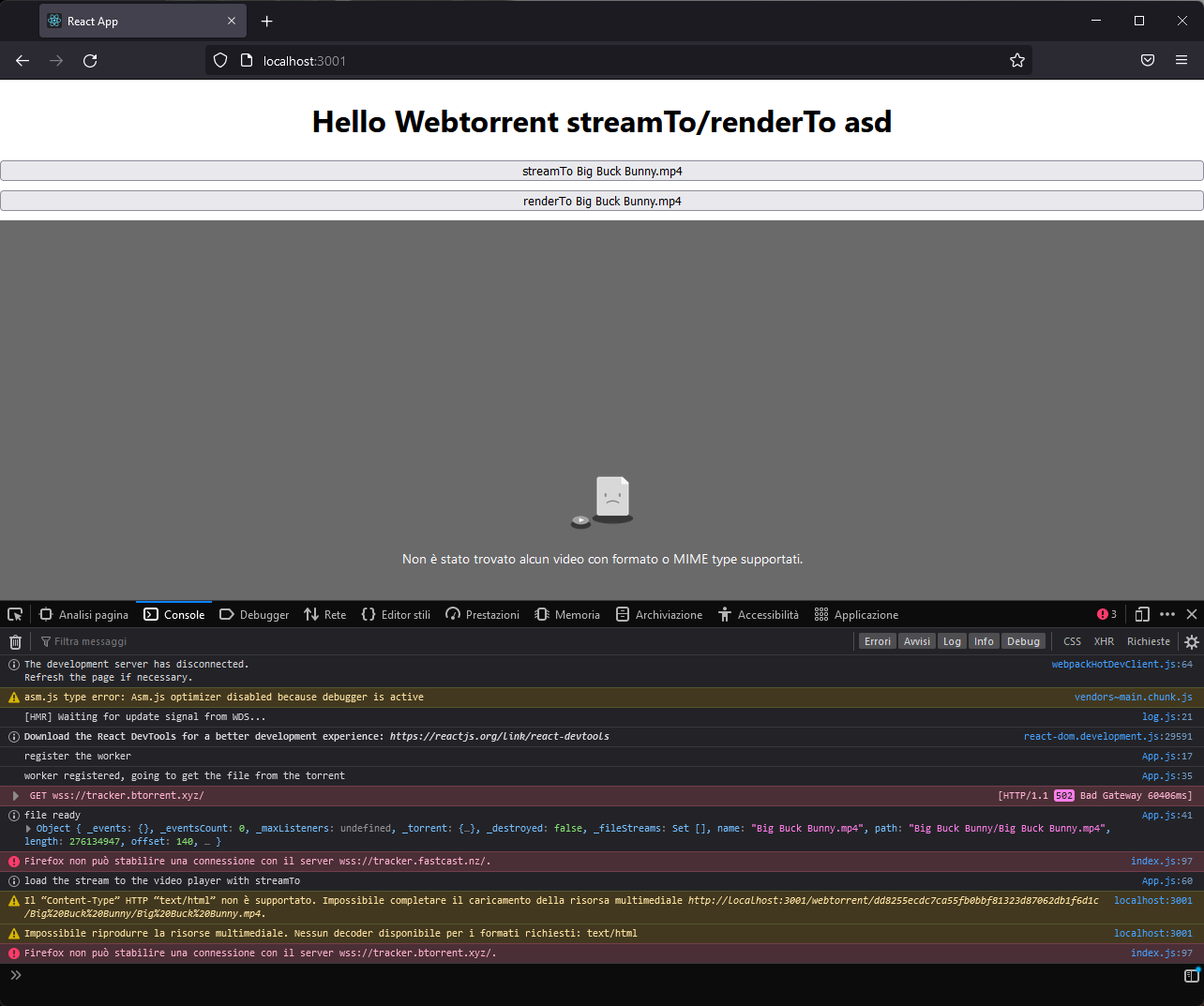Open the DevTools settings gear
The width and height of the screenshot is (1204, 1006).
(1191, 642)
